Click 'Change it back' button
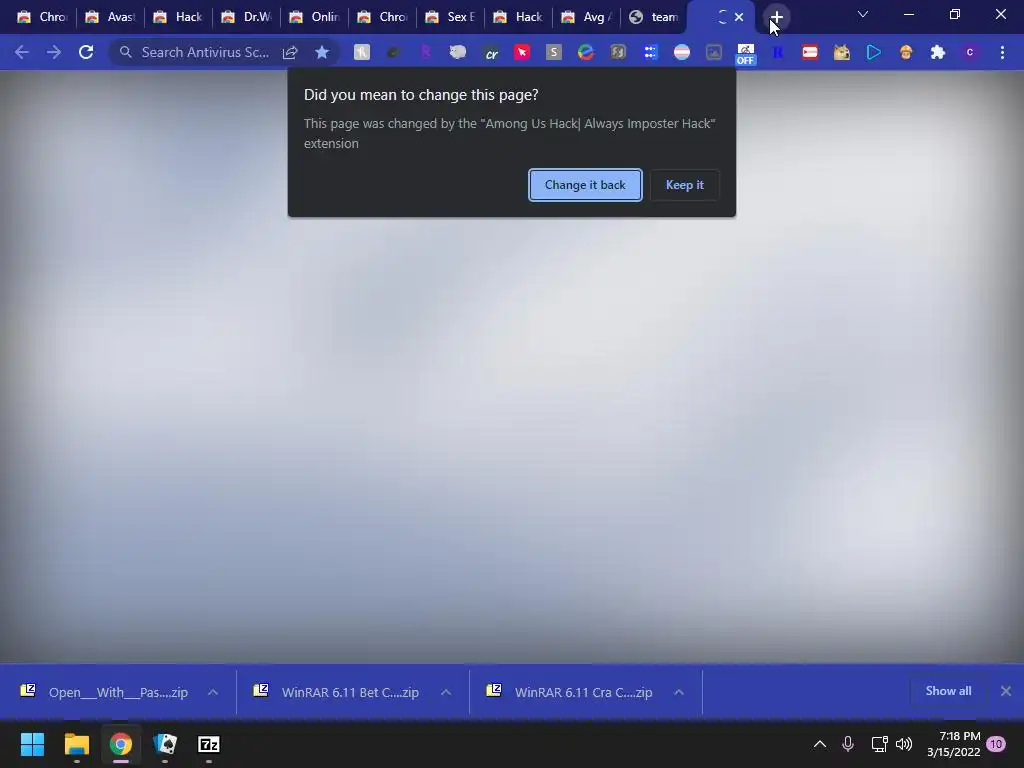The width and height of the screenshot is (1024, 768). click(585, 185)
